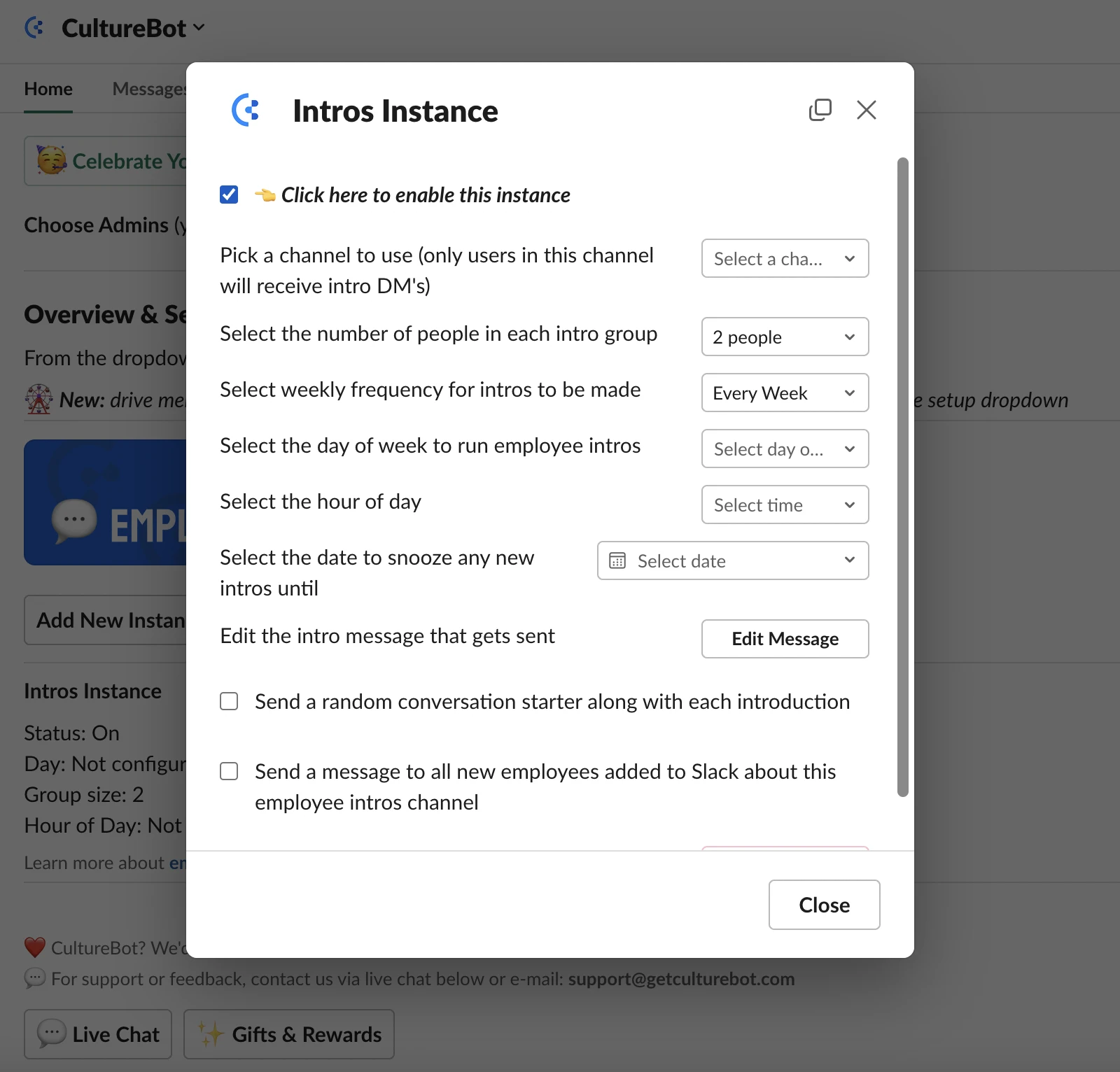
Task: Open Gifts & Rewards on the Home page
Action: 289,1034
